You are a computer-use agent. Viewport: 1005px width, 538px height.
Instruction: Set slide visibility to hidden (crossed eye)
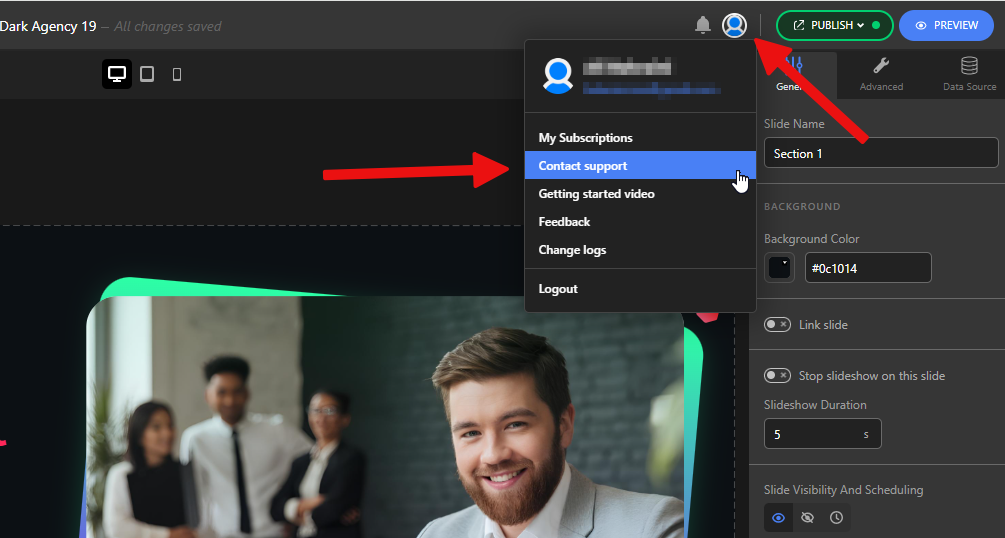(808, 517)
